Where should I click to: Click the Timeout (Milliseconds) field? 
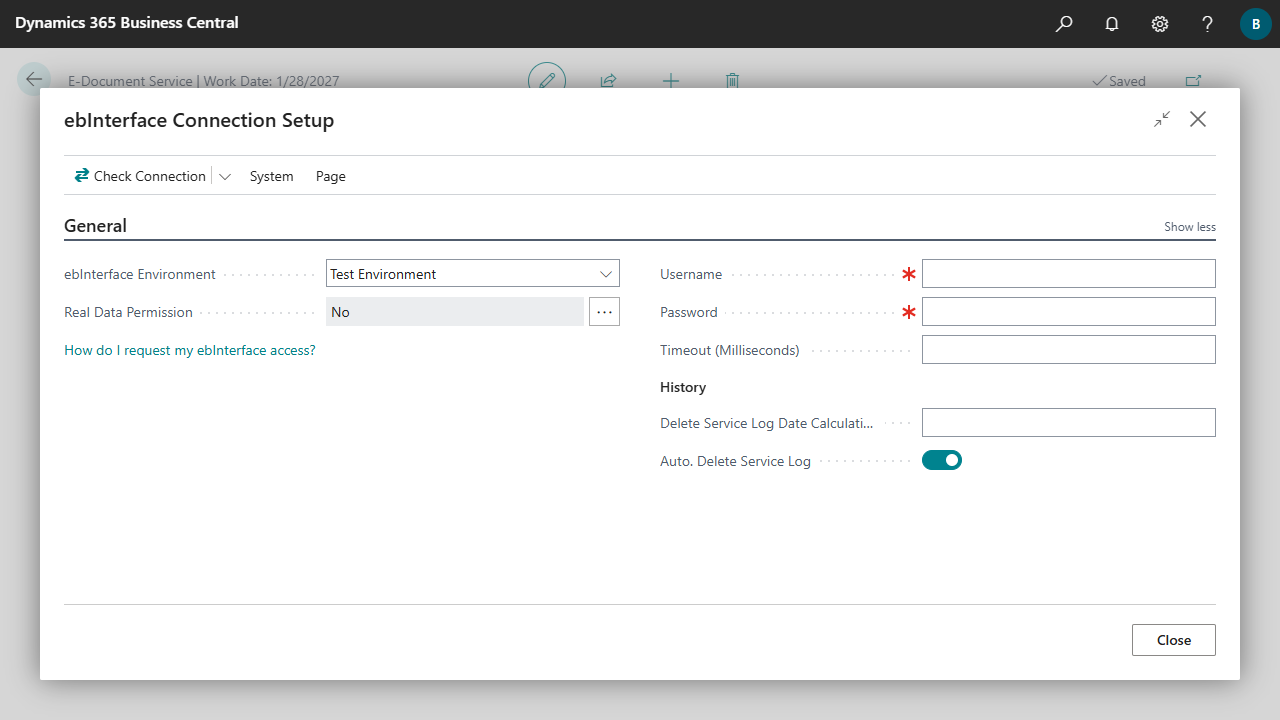(1068, 350)
